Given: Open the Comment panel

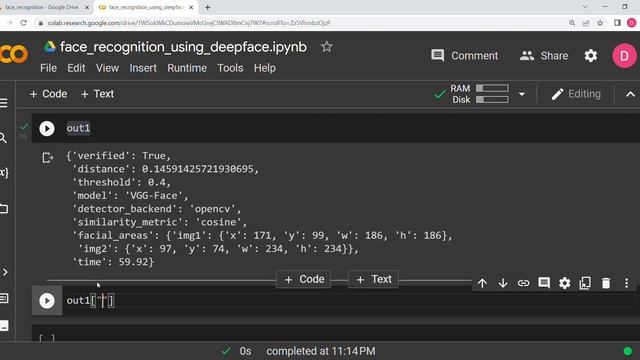Looking at the screenshot, I should (464, 56).
